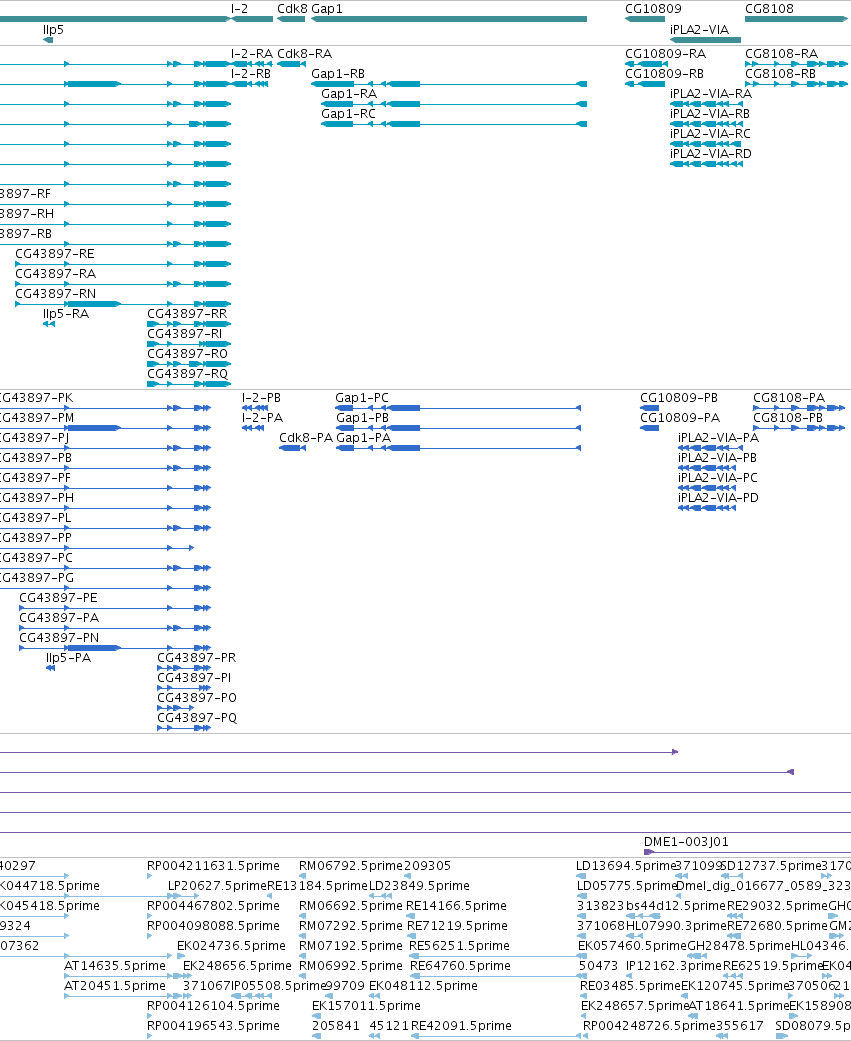Click the CG10809-PB protein label
The width and height of the screenshot is (851, 1041).
point(679,398)
